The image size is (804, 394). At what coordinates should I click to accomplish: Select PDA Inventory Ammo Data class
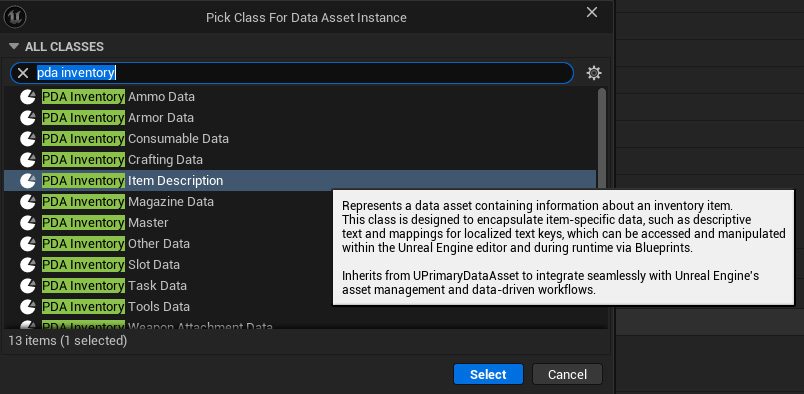(300, 97)
